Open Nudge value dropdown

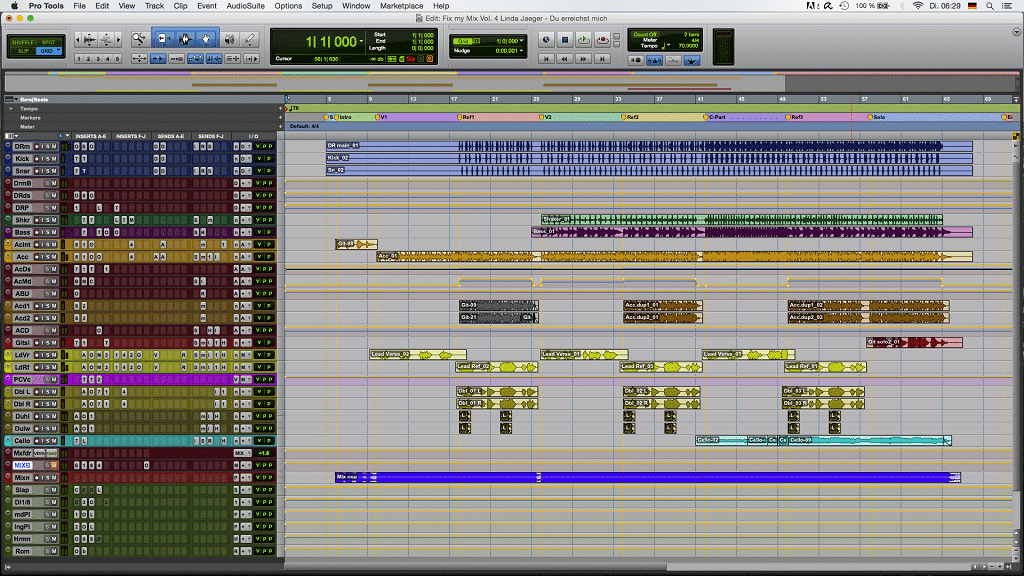521,50
